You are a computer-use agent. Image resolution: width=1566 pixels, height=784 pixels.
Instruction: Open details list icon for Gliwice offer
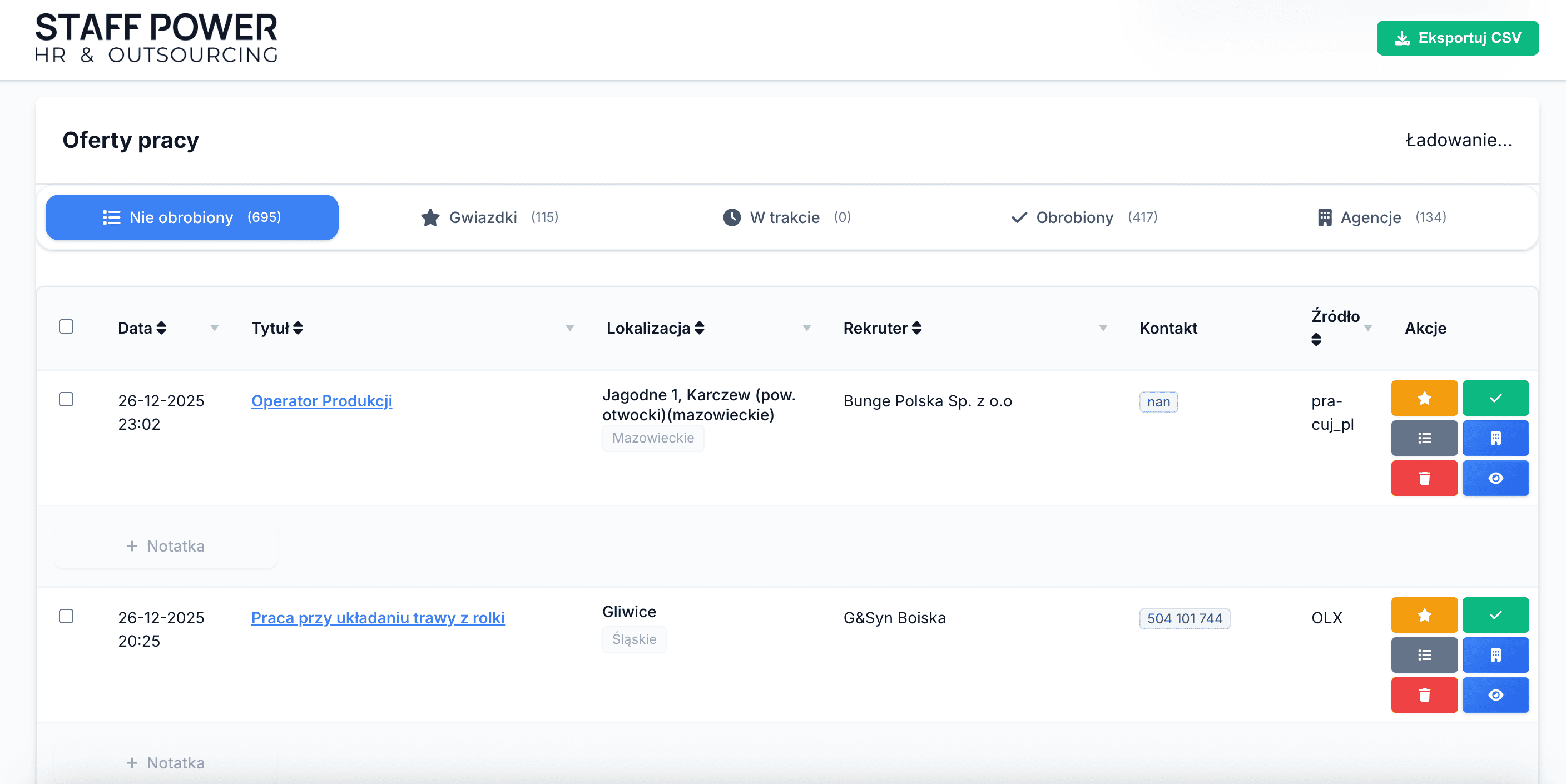coord(1424,655)
